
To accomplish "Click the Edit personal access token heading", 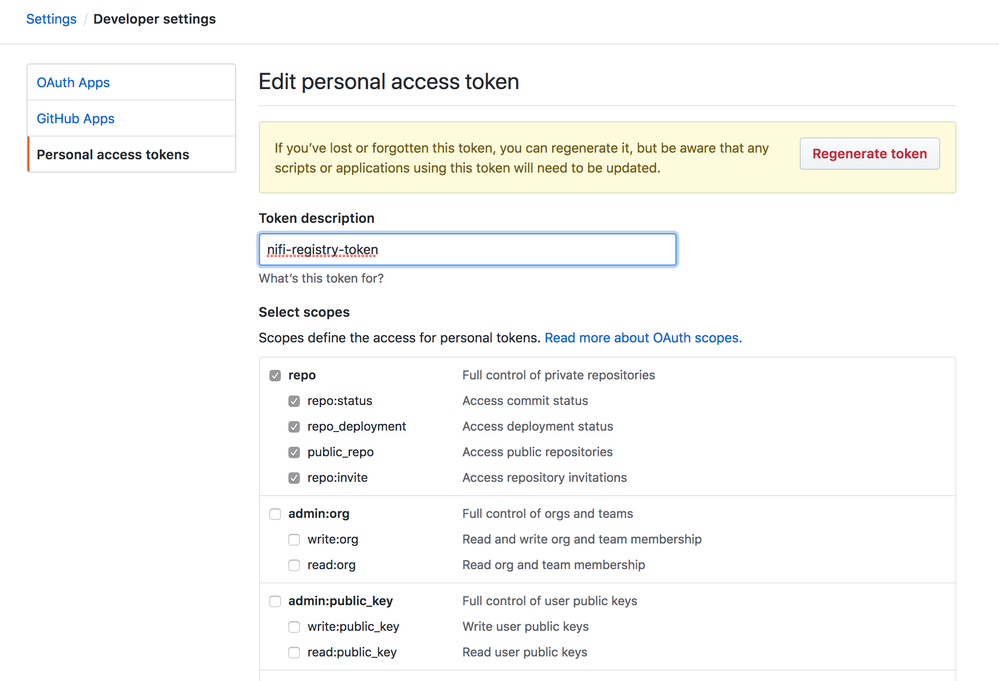I will [x=389, y=82].
